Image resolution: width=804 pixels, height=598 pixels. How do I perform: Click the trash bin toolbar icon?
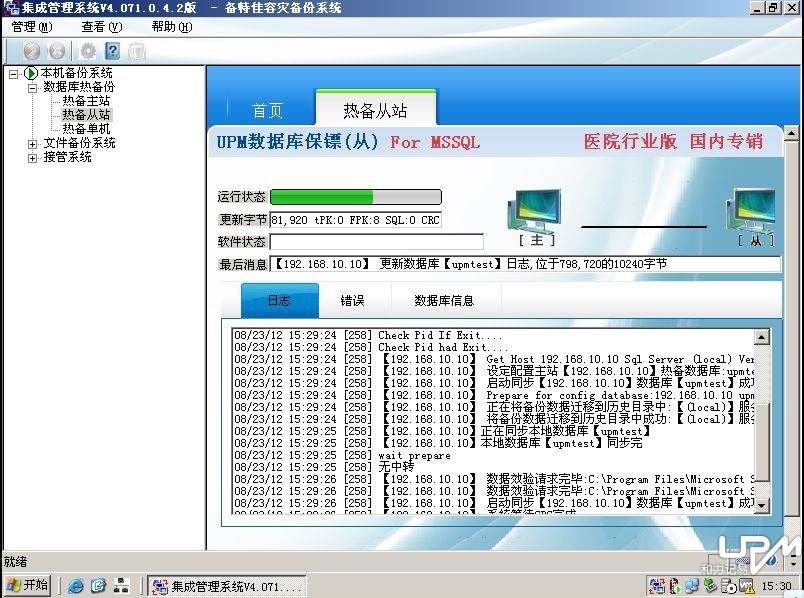[137, 51]
